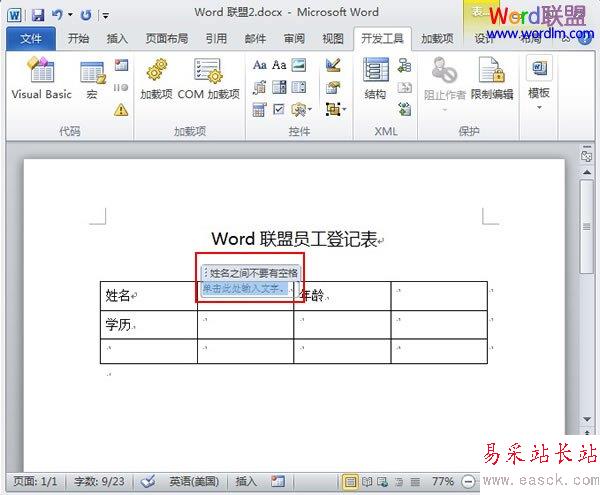Insert Combo Box content control
Image resolution: width=600 pixels, height=495 pixels.
click(279, 88)
